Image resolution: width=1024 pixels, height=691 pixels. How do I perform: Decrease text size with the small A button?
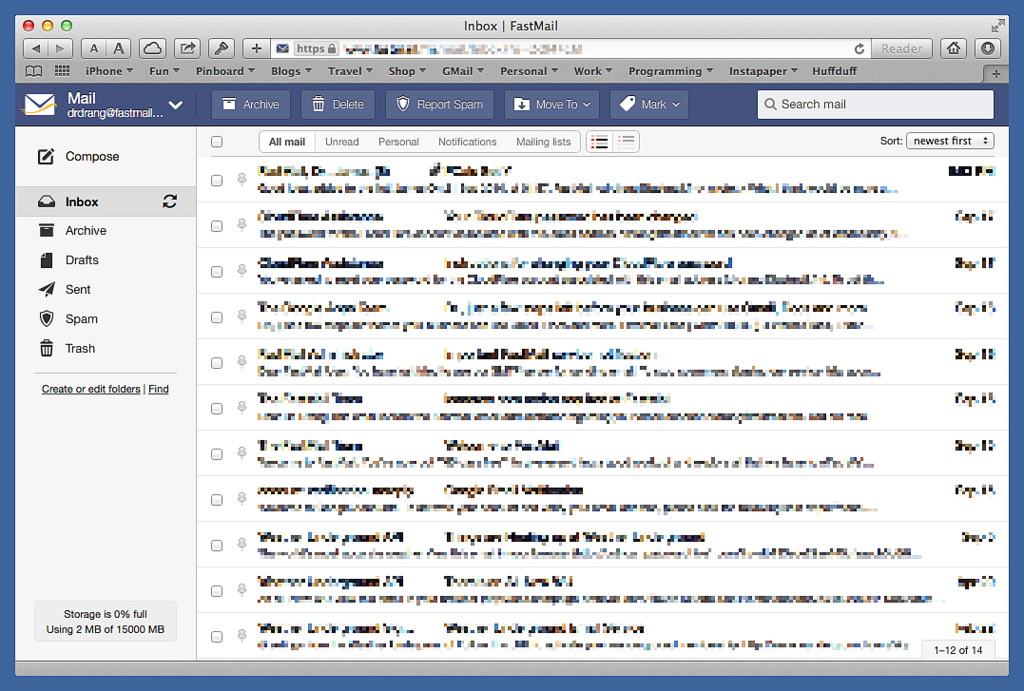pos(94,48)
